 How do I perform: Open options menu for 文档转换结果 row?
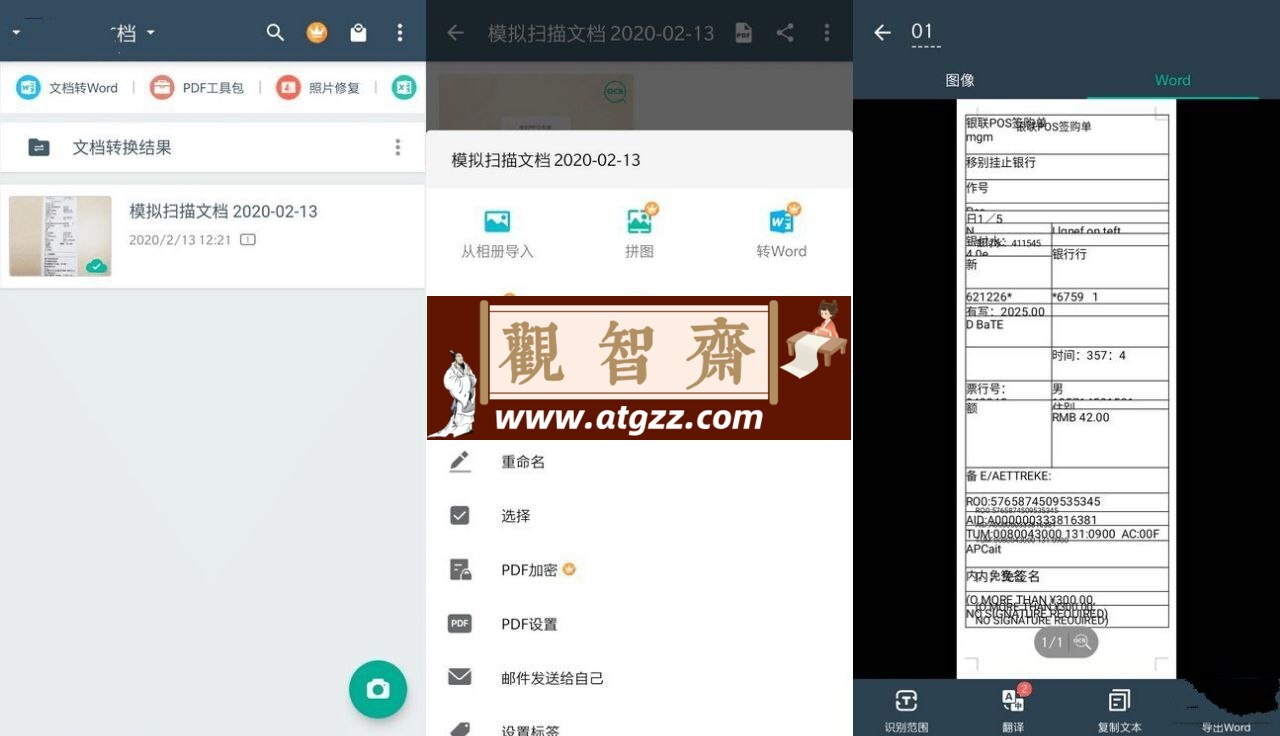tap(398, 147)
